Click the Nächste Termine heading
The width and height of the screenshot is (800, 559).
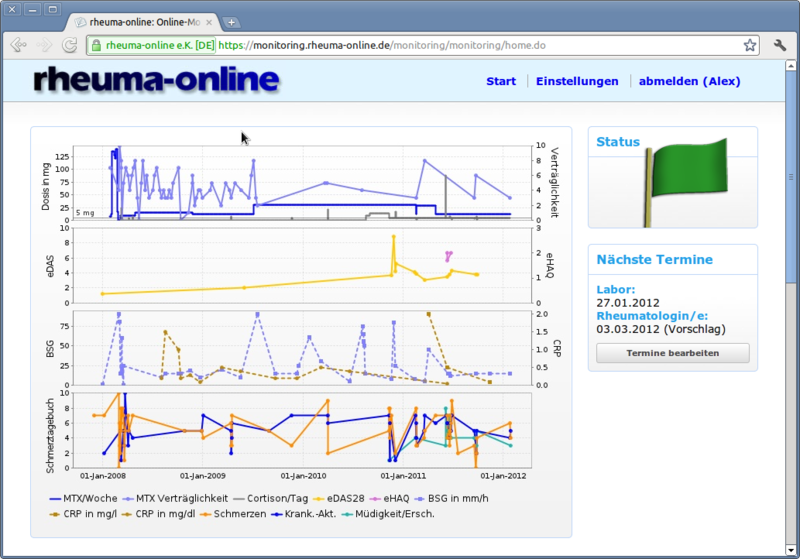coord(655,260)
